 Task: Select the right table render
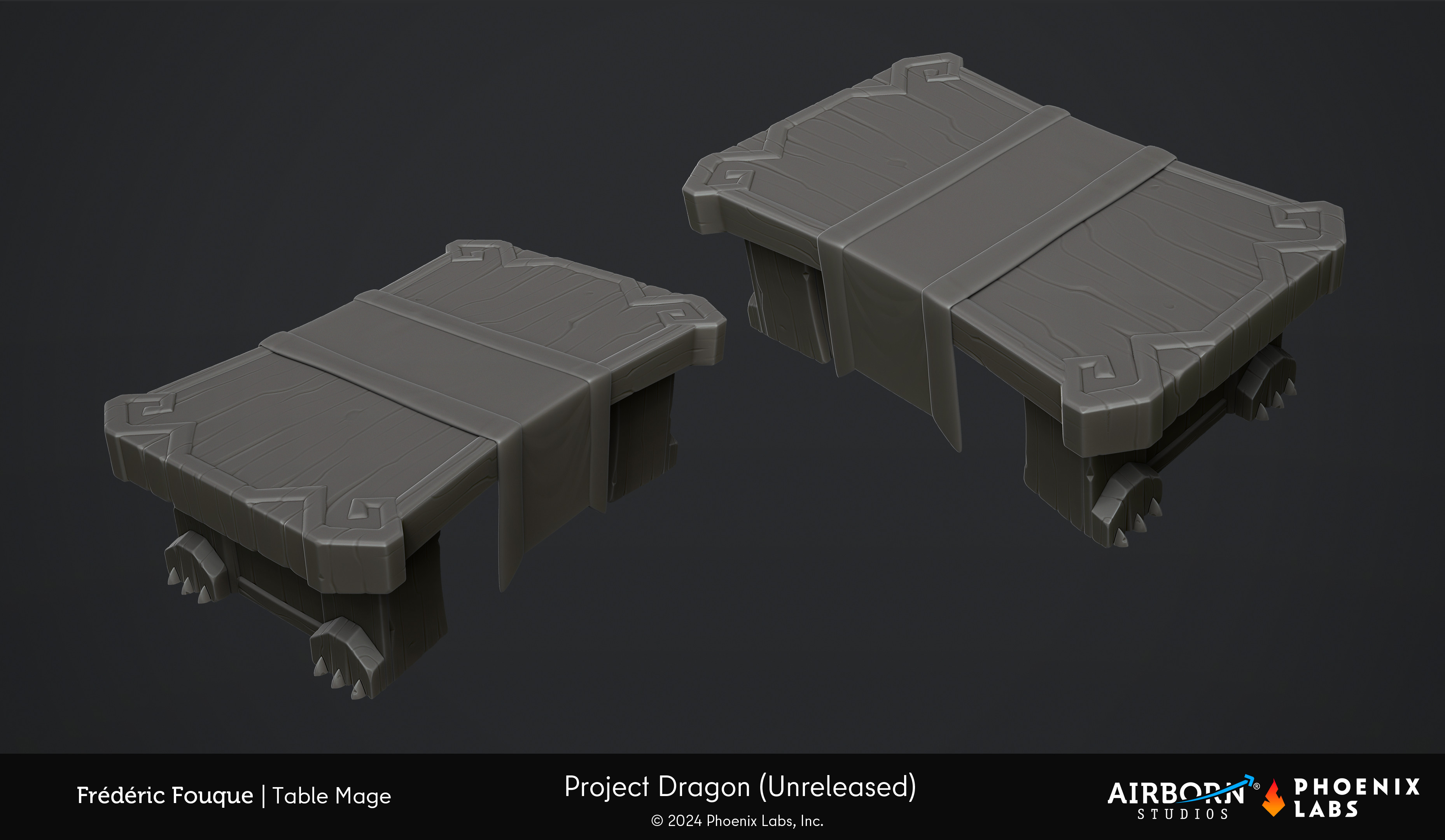tap(1014, 300)
